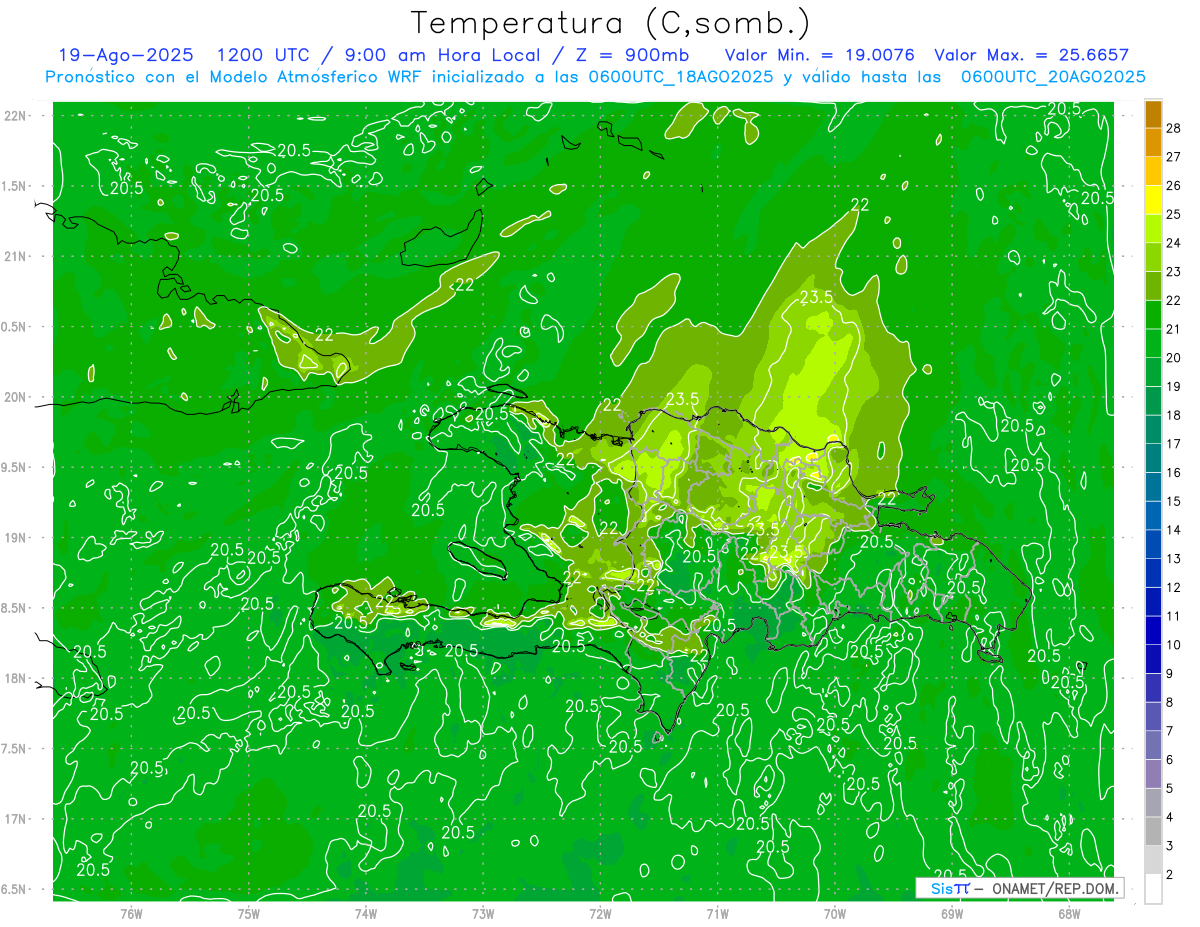Click the "75W" longitude axis label
The height and width of the screenshot is (927, 1200).
coord(248,913)
